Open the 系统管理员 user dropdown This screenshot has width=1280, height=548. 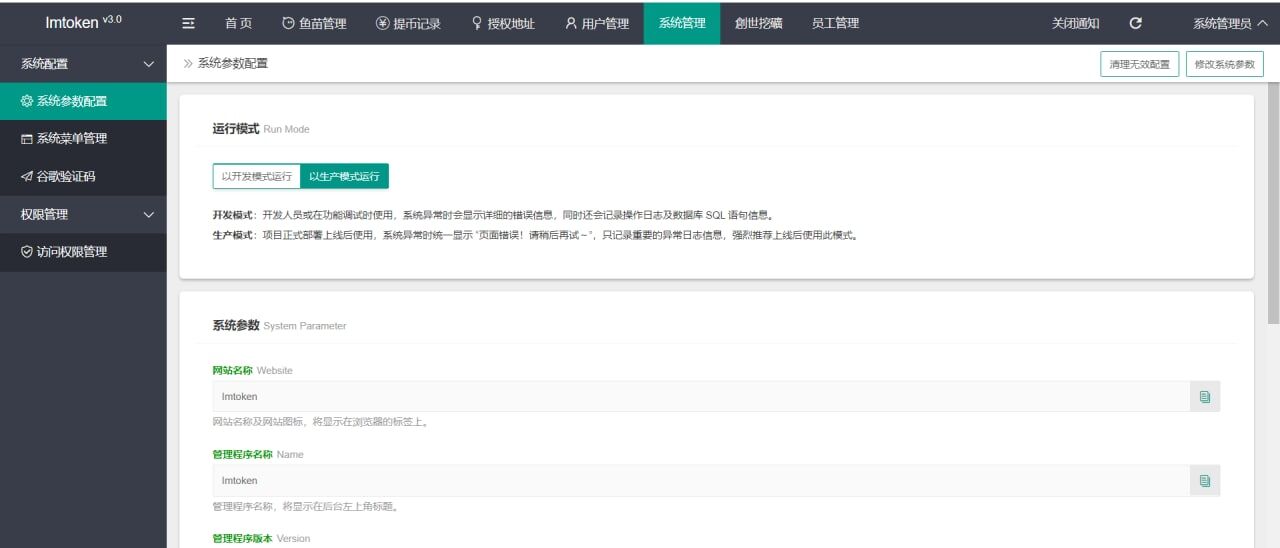click(1229, 23)
